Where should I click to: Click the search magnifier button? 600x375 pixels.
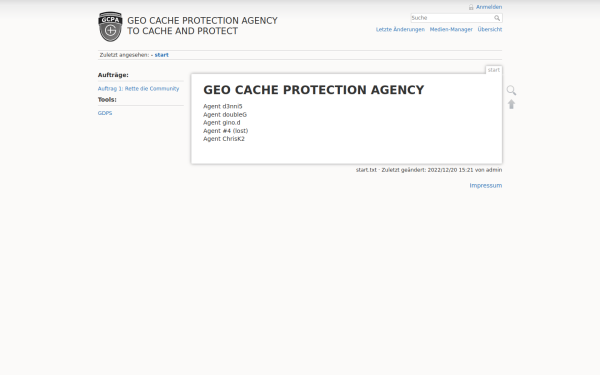pyautogui.click(x=497, y=18)
